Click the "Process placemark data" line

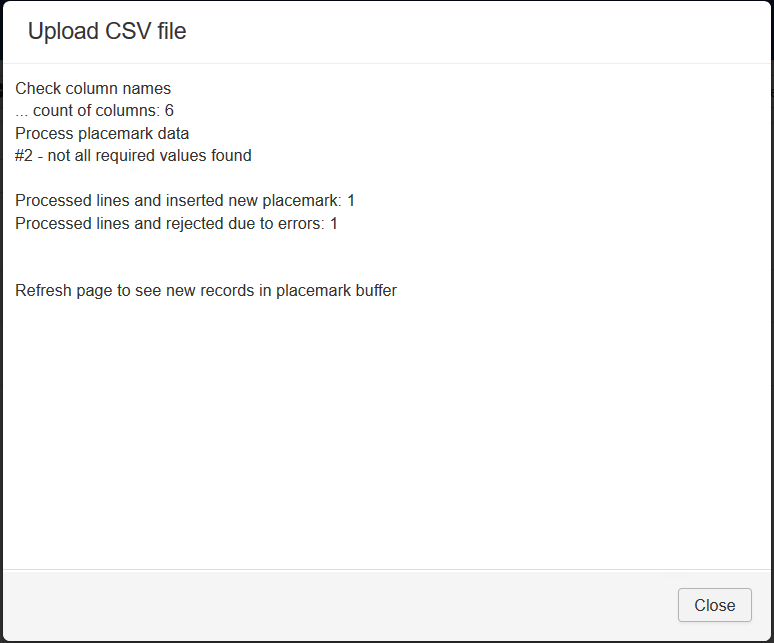point(102,133)
